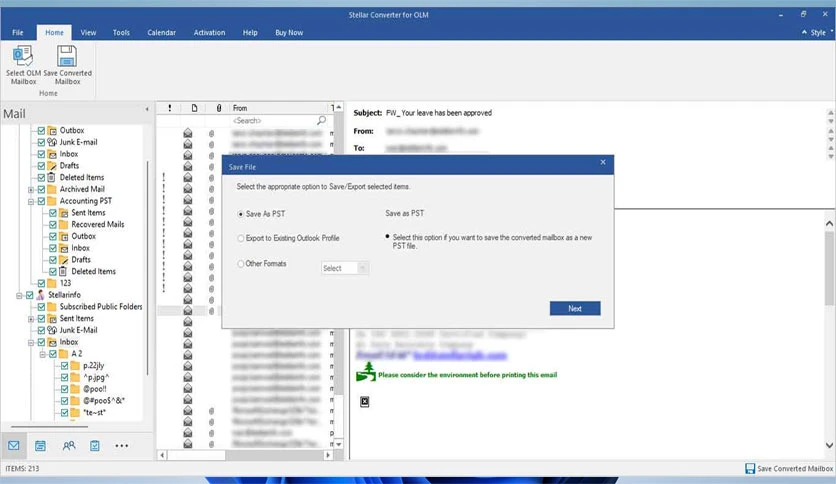This screenshot has width=836, height=484.
Task: Uncheck the Accounting PST folder checkbox
Action: (41, 201)
